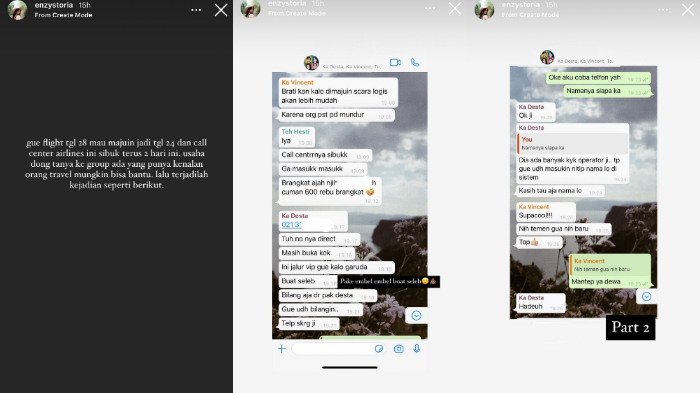
Task: Click 'From Create Mode' in first story
Action: 63,15
